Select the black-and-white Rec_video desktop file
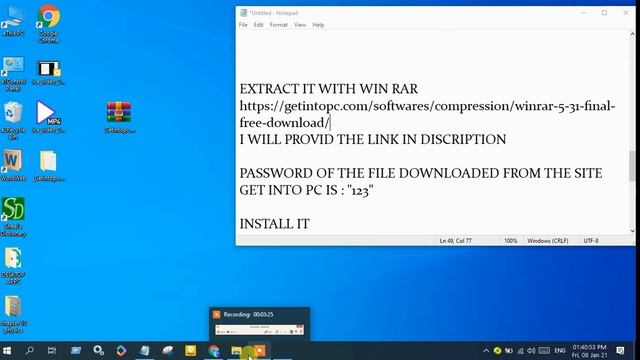 pyautogui.click(x=49, y=73)
